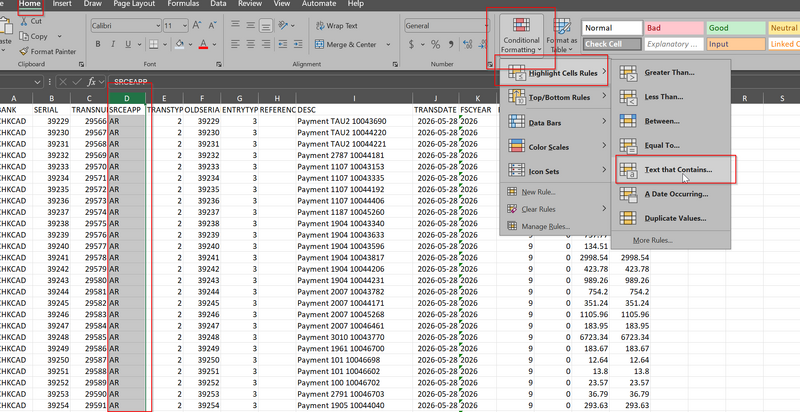Open the Merge & Center dropdown arrow
This screenshot has height=412, width=800.
click(388, 44)
